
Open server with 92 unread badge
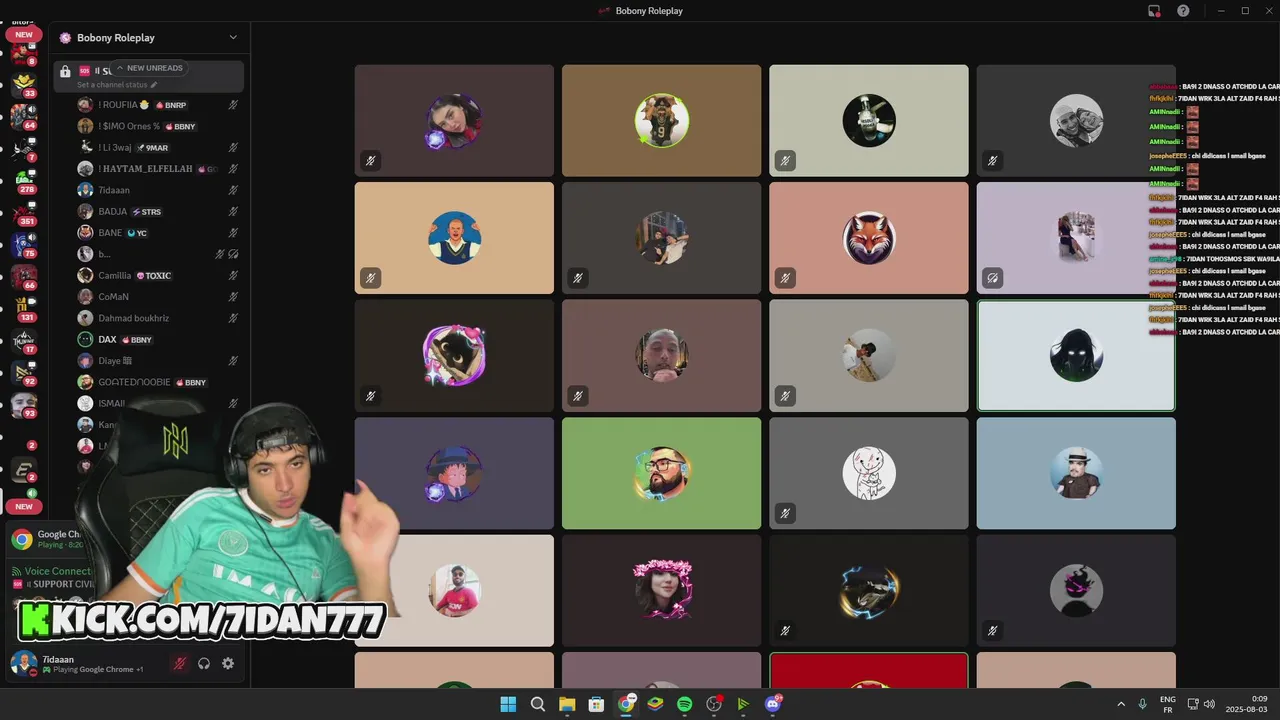(24, 373)
